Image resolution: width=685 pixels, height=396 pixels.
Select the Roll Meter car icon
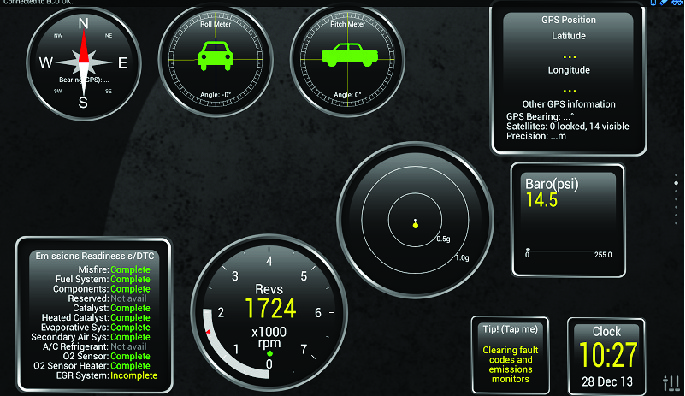215,56
